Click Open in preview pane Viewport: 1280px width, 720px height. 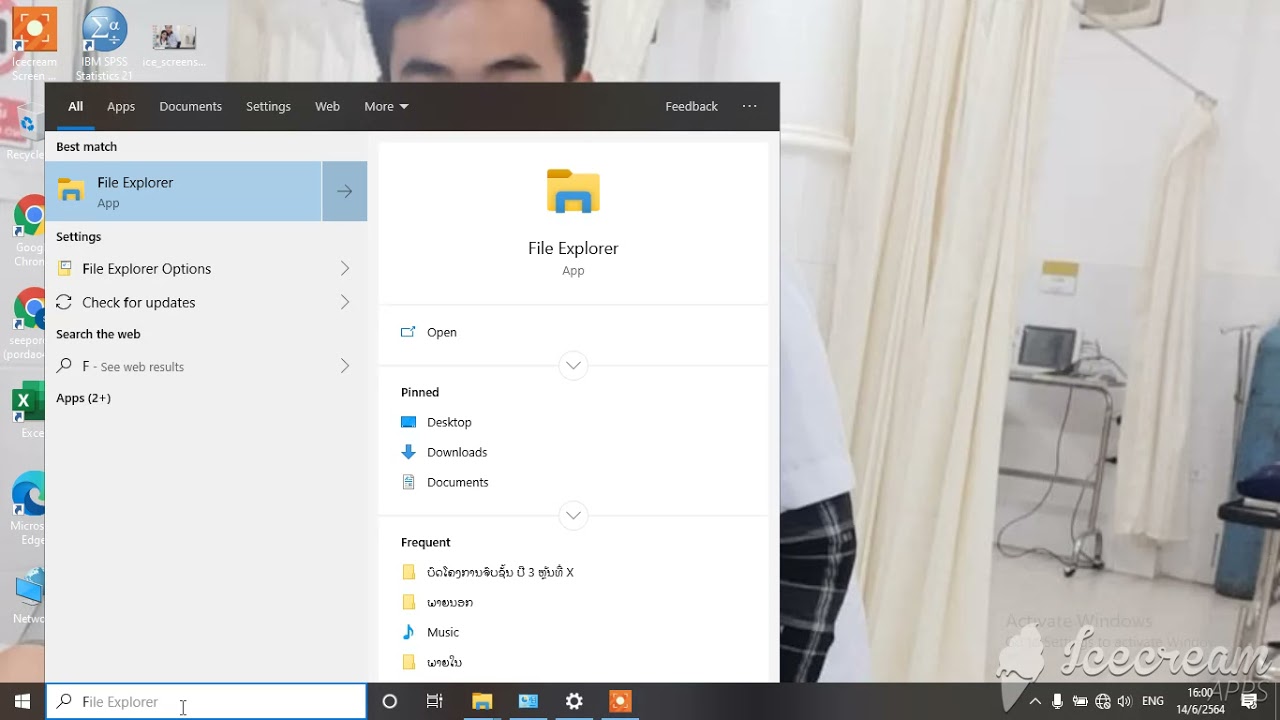click(x=441, y=332)
